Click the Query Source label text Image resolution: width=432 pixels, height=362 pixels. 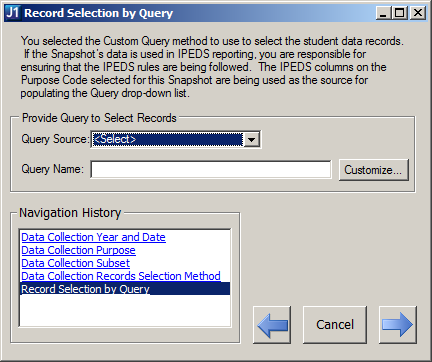click(54, 139)
